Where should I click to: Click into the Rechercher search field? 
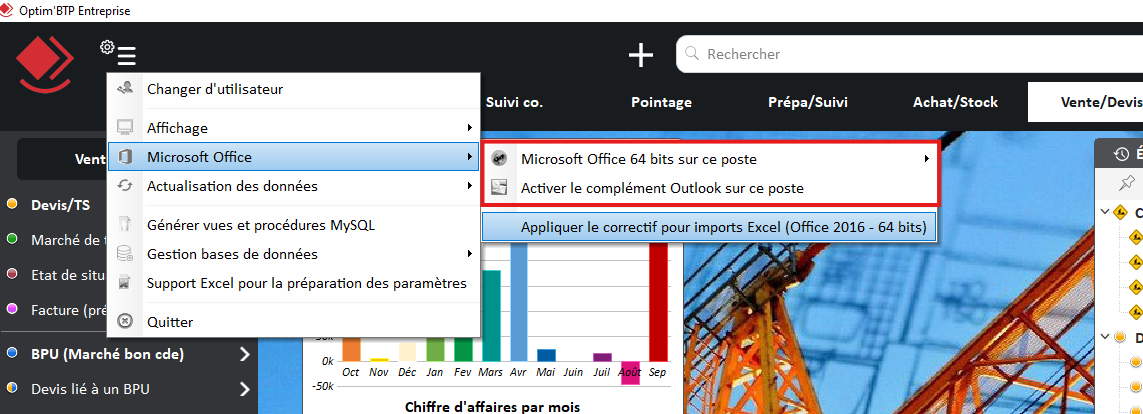(900, 54)
